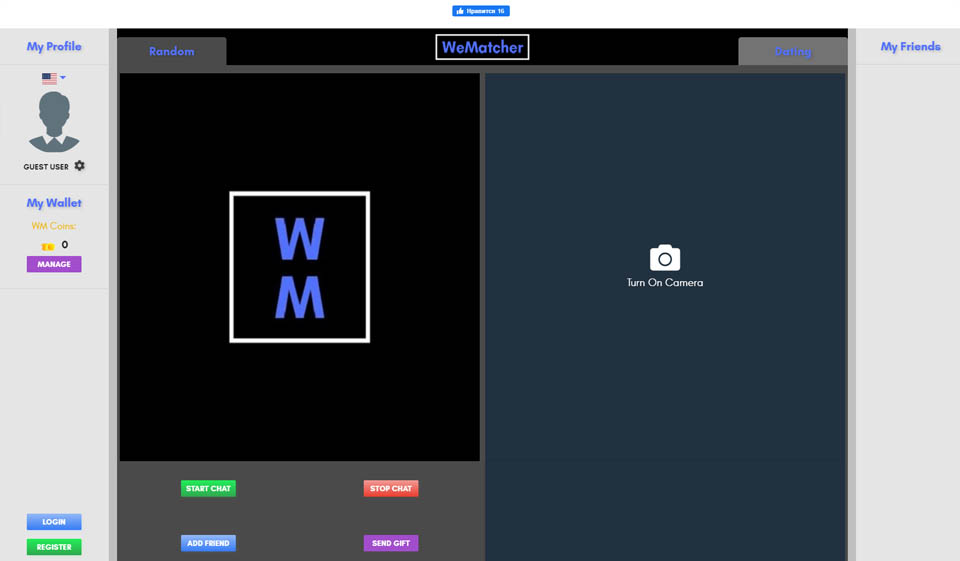Click the purple Send Gift button
Screen dimensions: 960x561
[391, 543]
